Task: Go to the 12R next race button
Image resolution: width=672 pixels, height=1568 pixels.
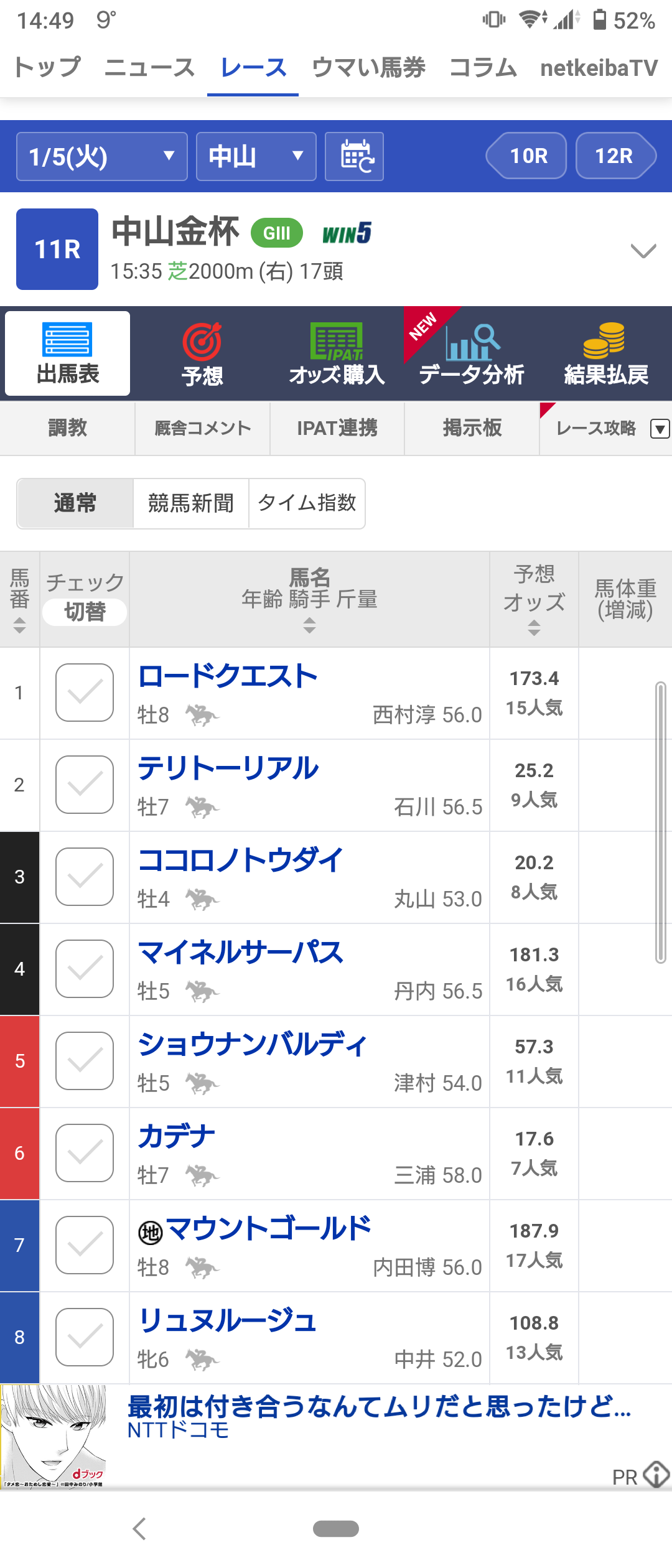Action: click(x=615, y=156)
